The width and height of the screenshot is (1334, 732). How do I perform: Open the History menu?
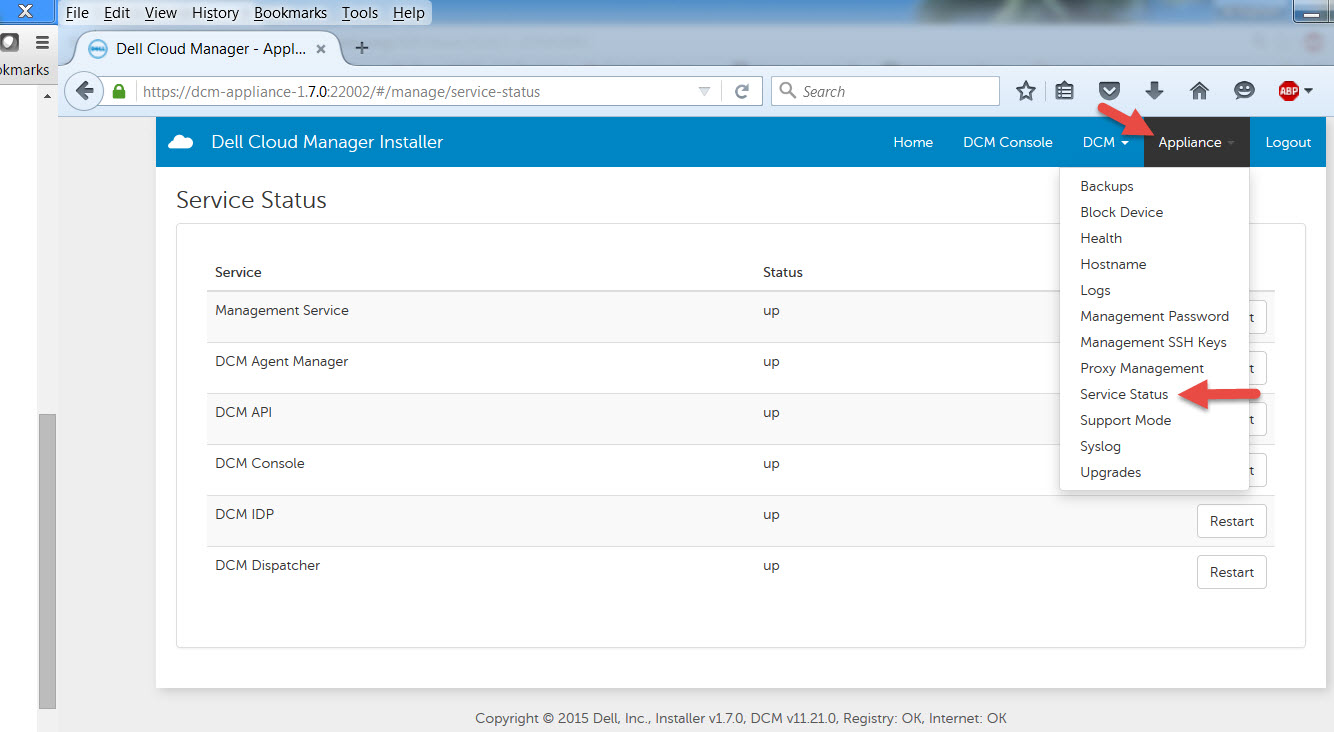pyautogui.click(x=215, y=13)
